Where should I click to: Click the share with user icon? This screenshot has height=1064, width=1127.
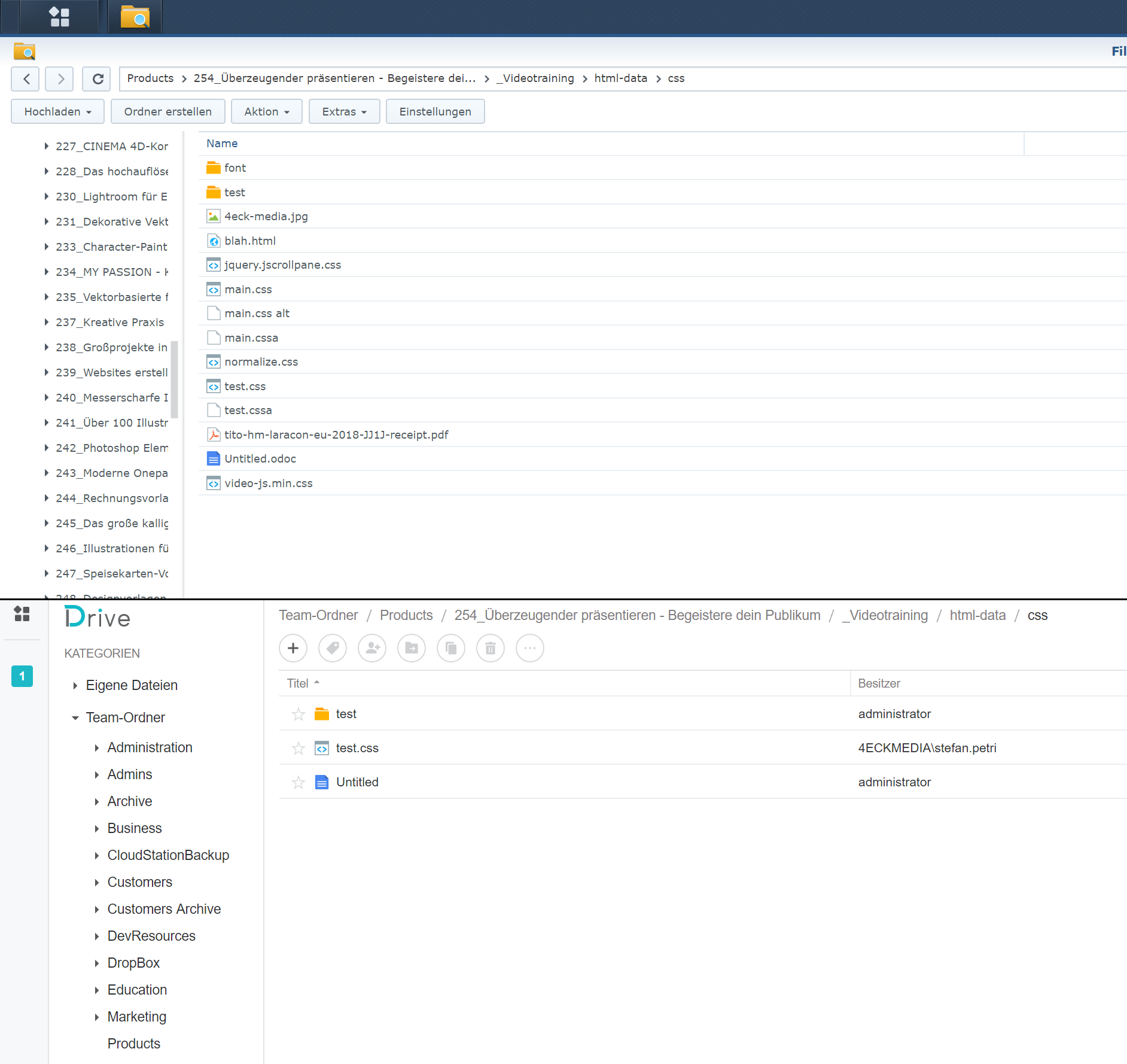click(x=372, y=648)
